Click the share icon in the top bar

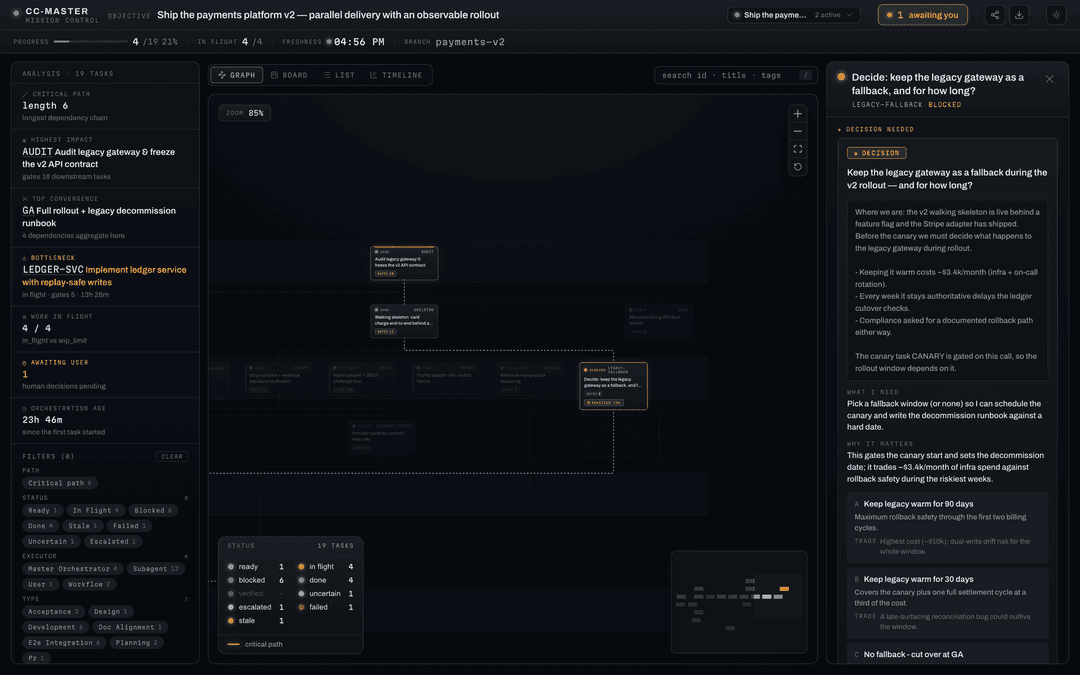[995, 15]
